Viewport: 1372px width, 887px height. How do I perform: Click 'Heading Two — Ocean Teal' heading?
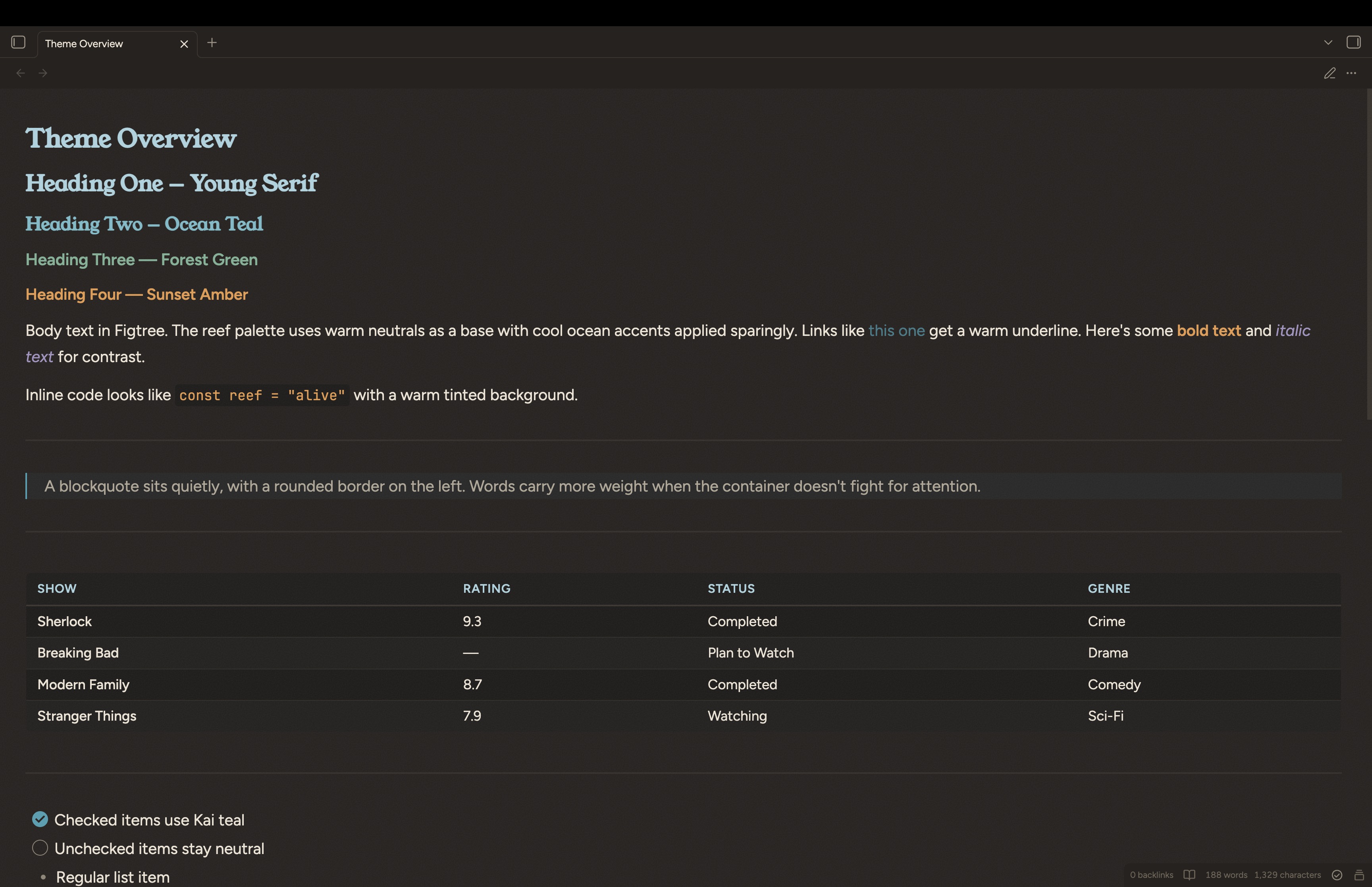coord(144,224)
